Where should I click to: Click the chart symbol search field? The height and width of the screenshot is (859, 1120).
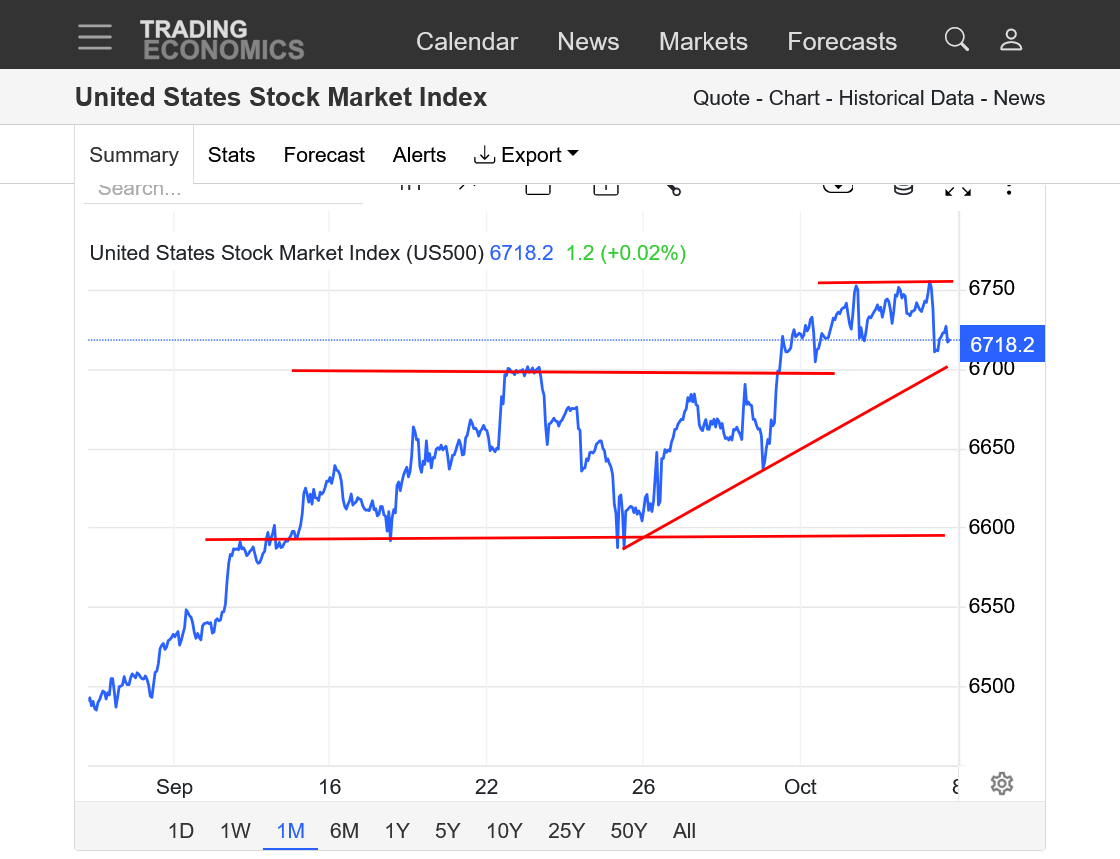pos(222,190)
